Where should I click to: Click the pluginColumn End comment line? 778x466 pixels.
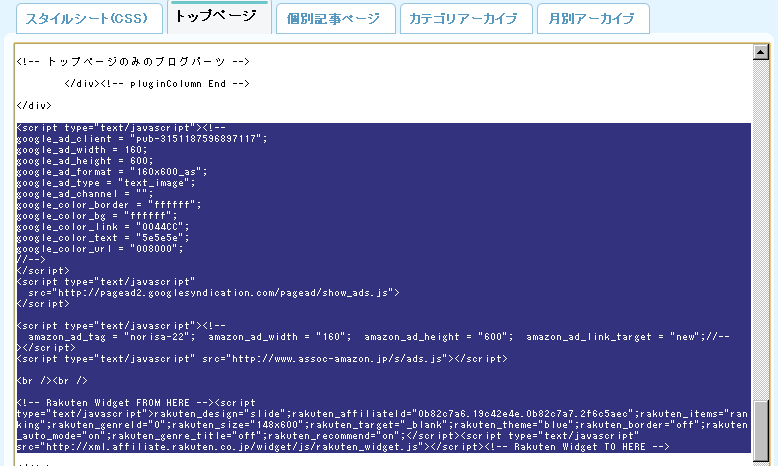(x=157, y=84)
